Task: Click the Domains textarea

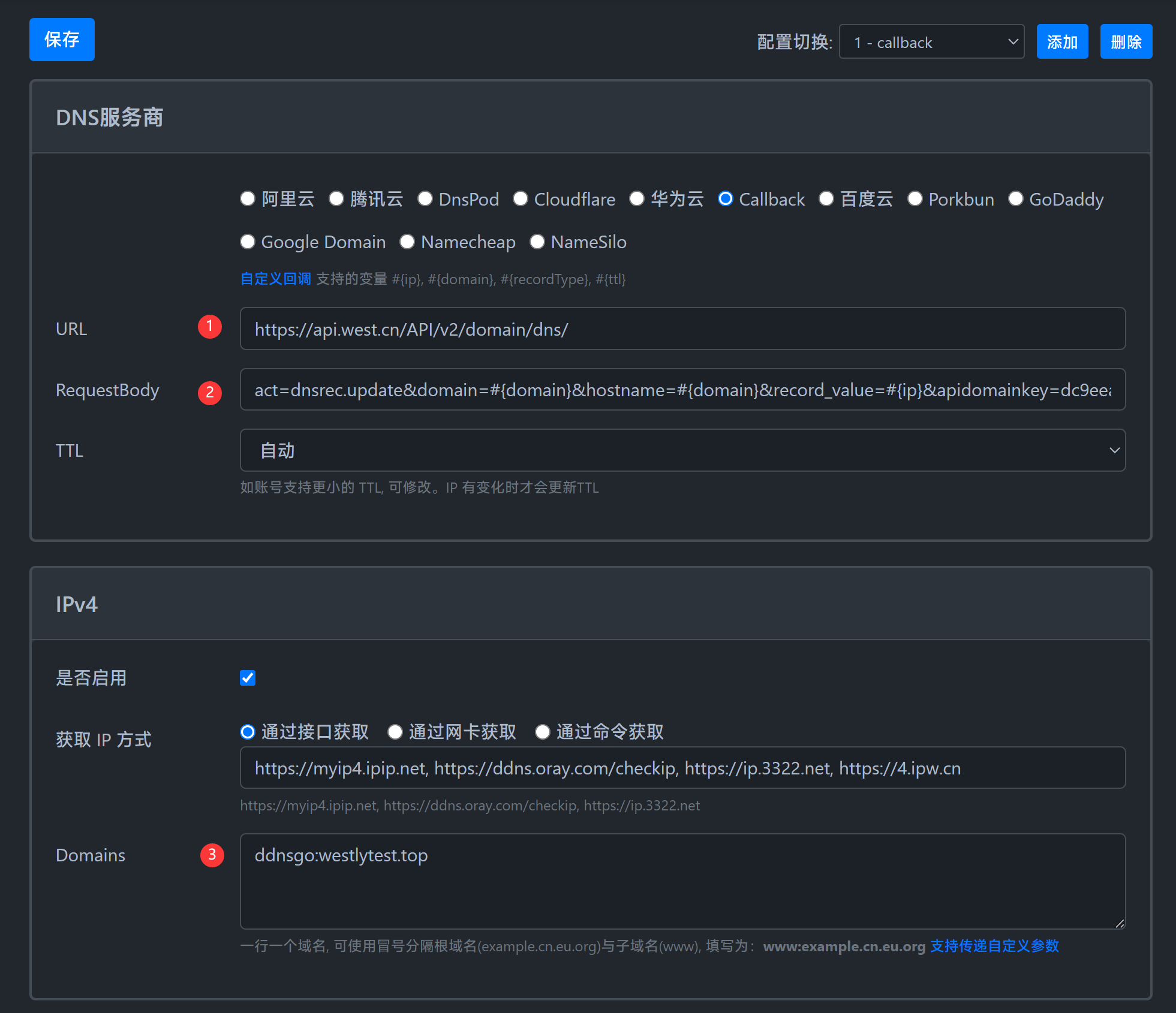Action: point(682,881)
